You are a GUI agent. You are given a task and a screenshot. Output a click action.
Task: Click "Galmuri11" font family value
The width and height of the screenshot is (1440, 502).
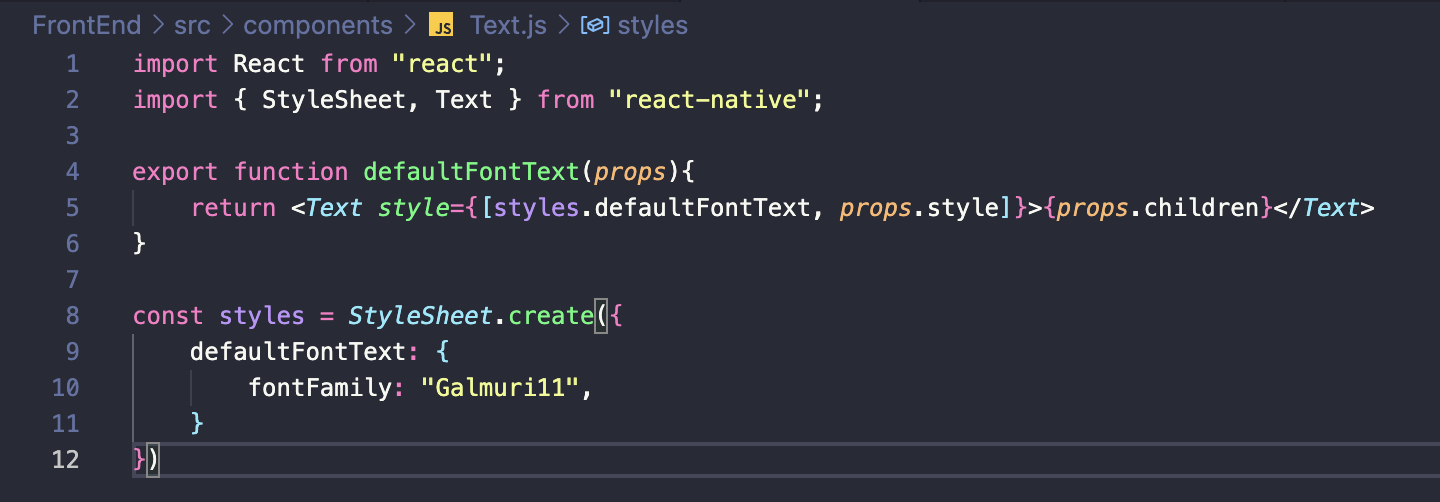(500, 388)
